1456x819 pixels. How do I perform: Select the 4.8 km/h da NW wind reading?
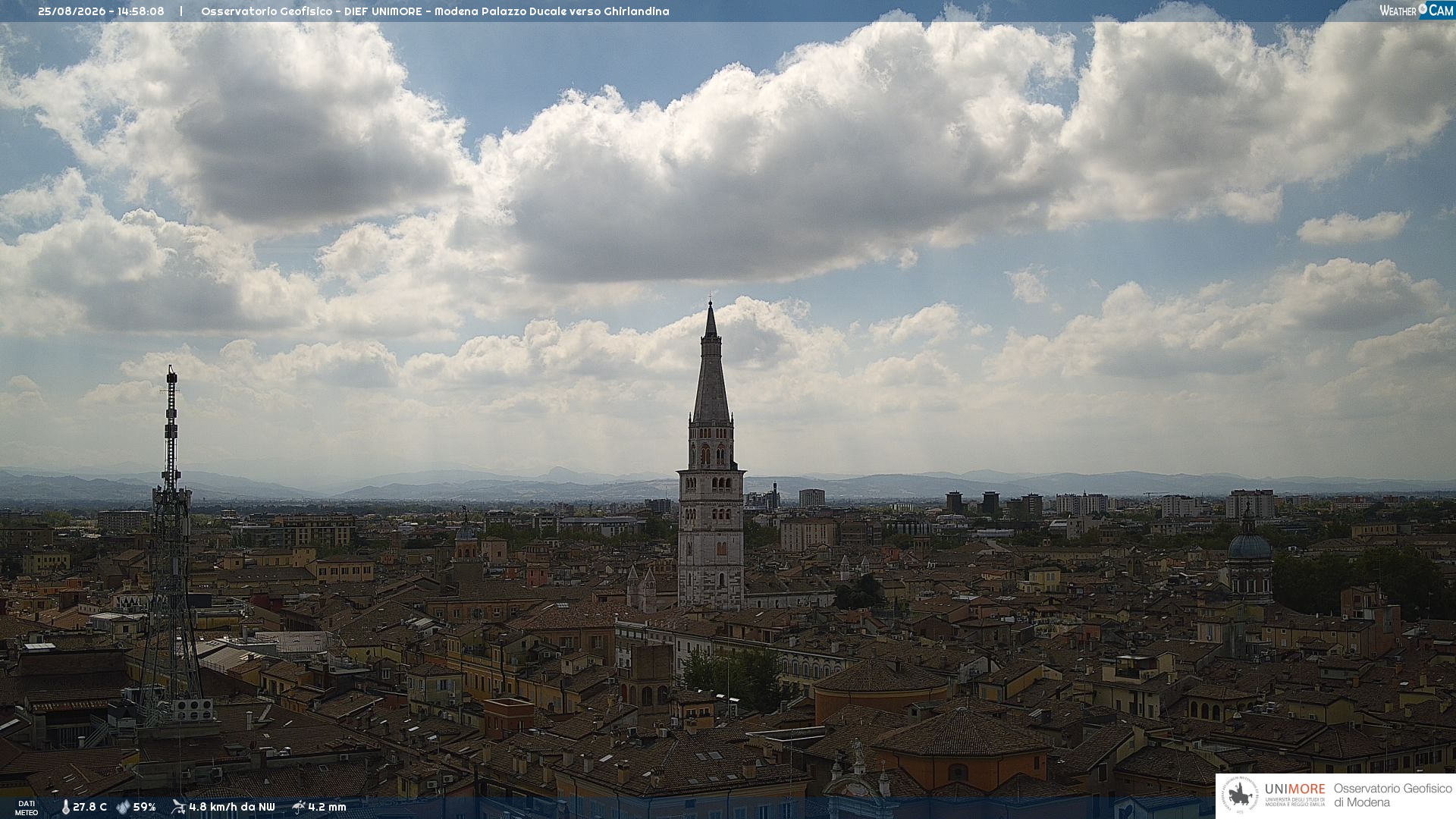tap(231, 808)
